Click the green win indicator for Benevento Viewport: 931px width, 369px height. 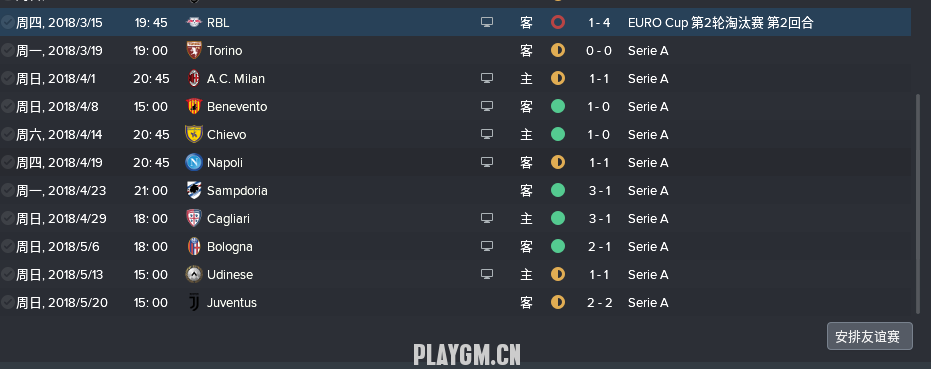point(558,106)
